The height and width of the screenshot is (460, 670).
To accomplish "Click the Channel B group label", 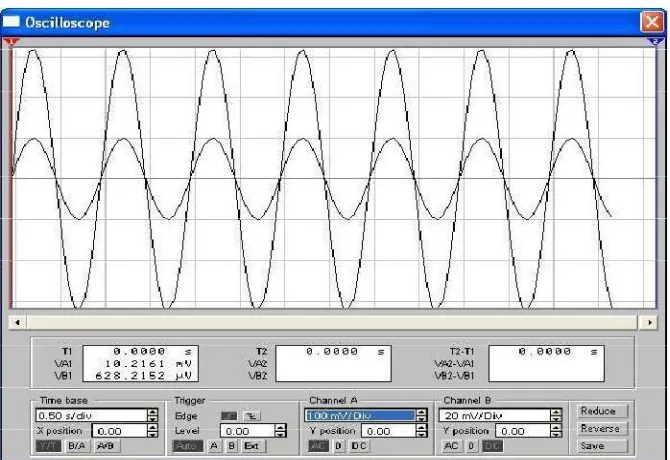I will (x=467, y=401).
